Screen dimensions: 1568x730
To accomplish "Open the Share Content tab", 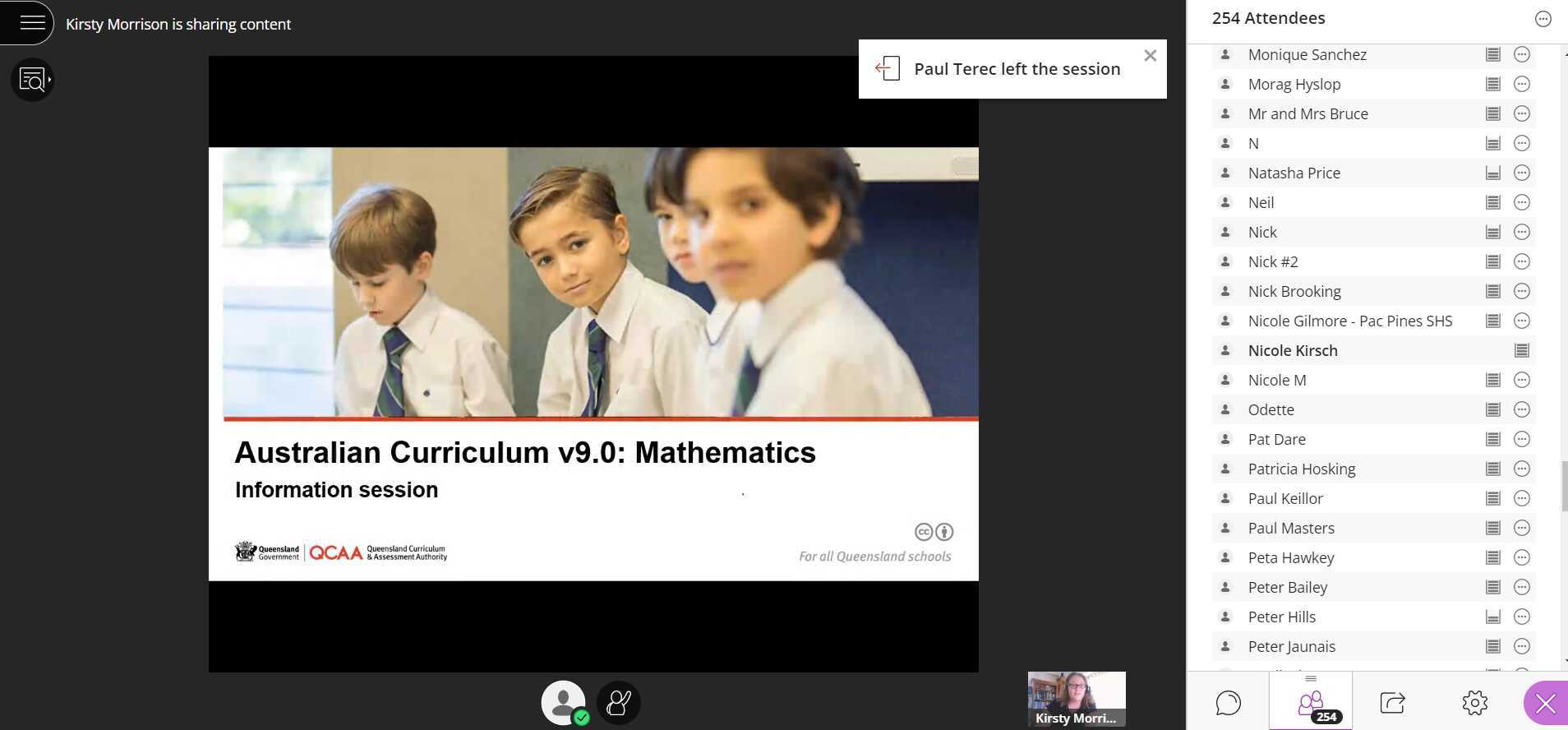I will (x=1393, y=702).
